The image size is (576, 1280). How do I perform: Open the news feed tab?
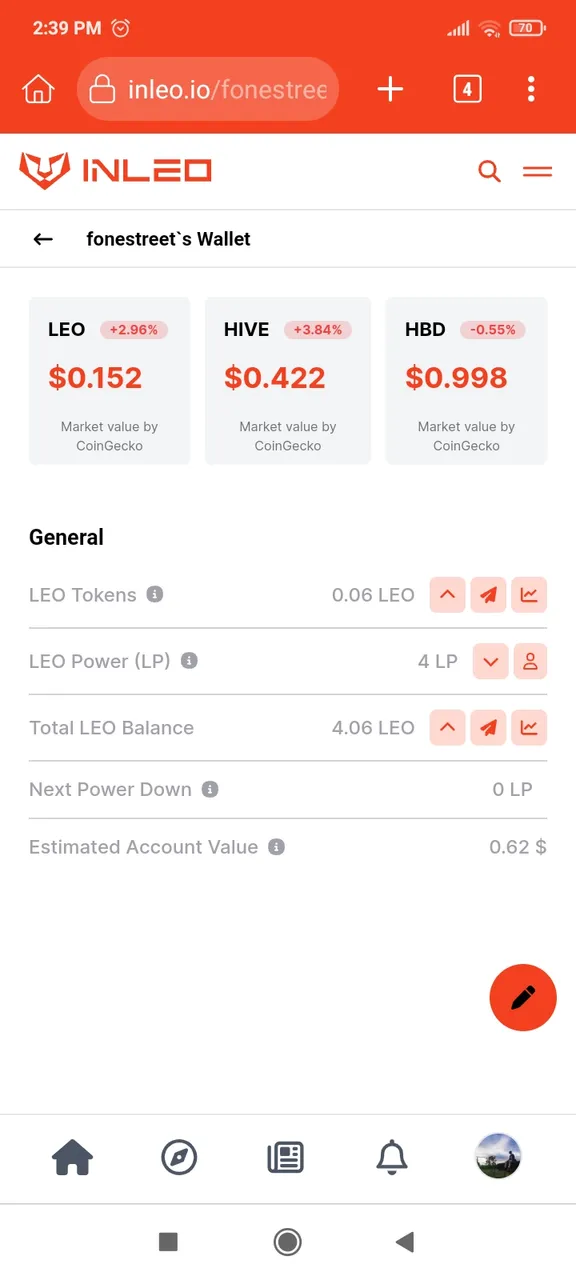coord(286,1158)
